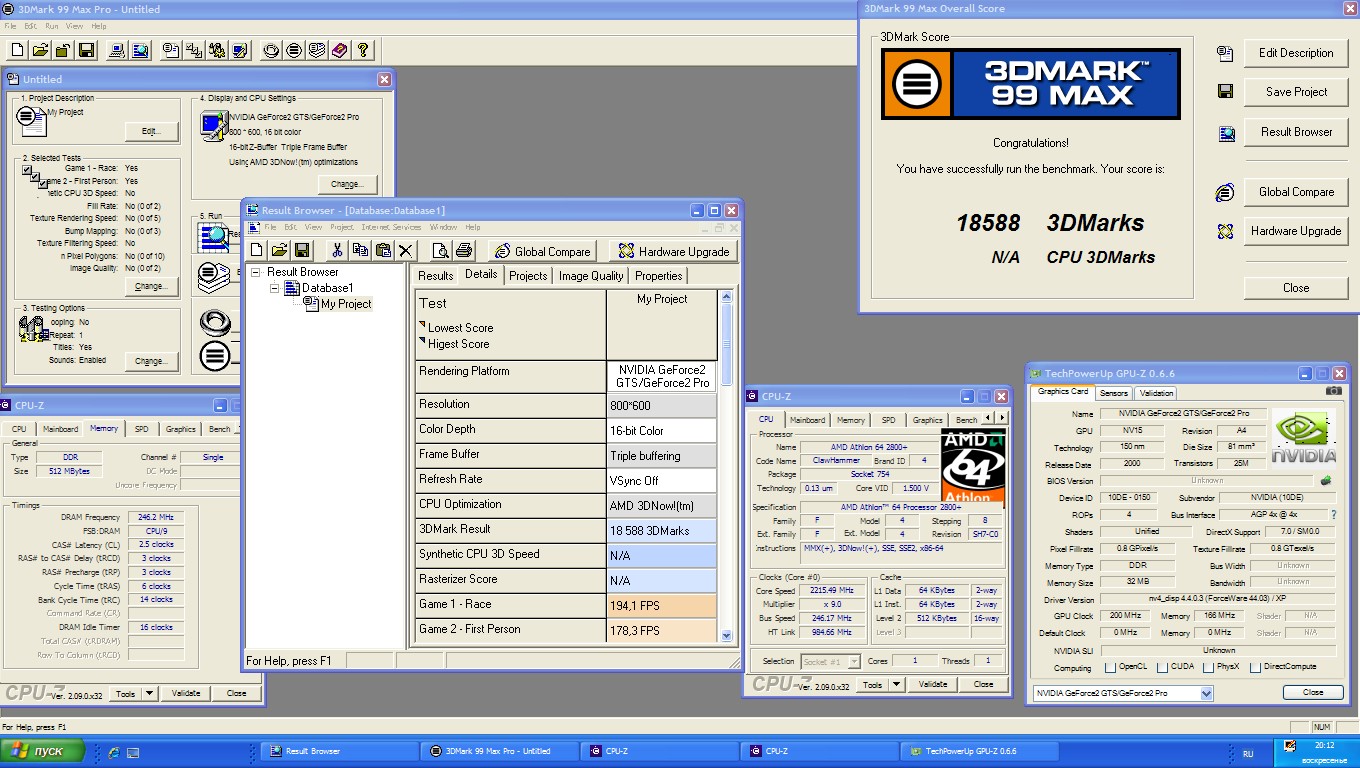Click the computer system info icon in 3DMark toolbar
The height and width of the screenshot is (768, 1360).
pyautogui.click(x=117, y=49)
